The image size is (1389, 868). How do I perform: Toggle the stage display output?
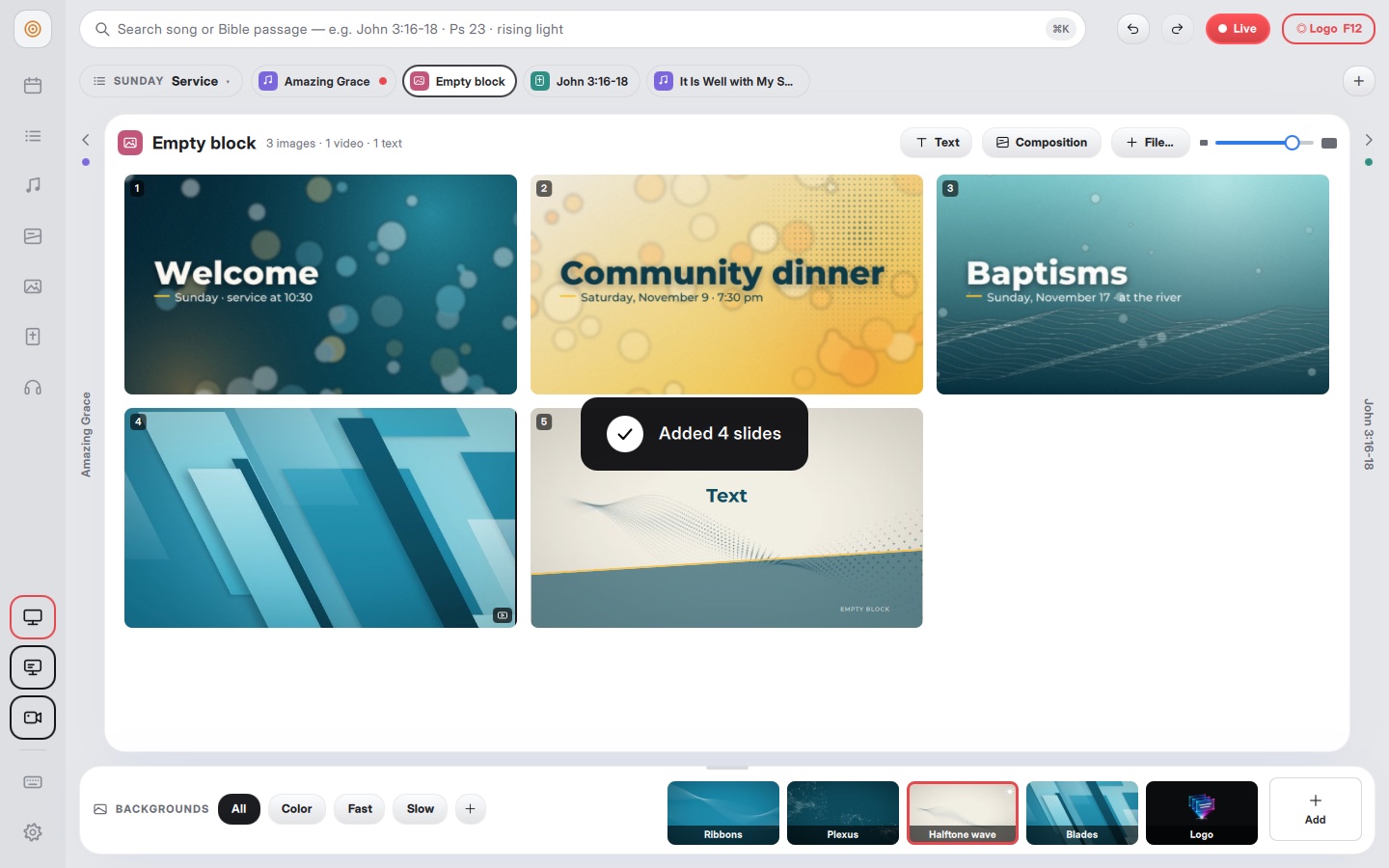pyautogui.click(x=33, y=667)
